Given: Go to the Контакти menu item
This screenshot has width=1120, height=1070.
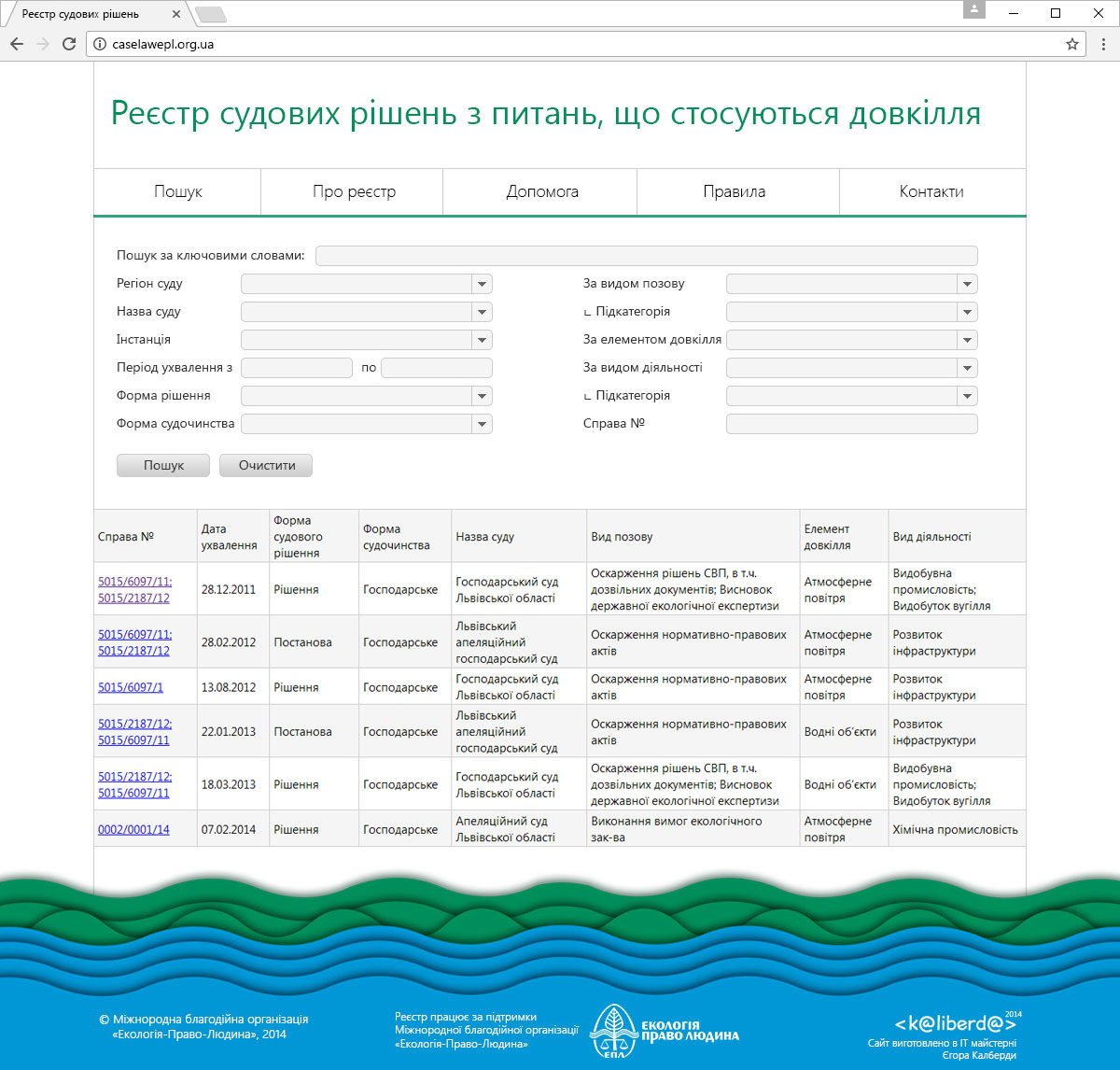Looking at the screenshot, I should click(x=931, y=191).
